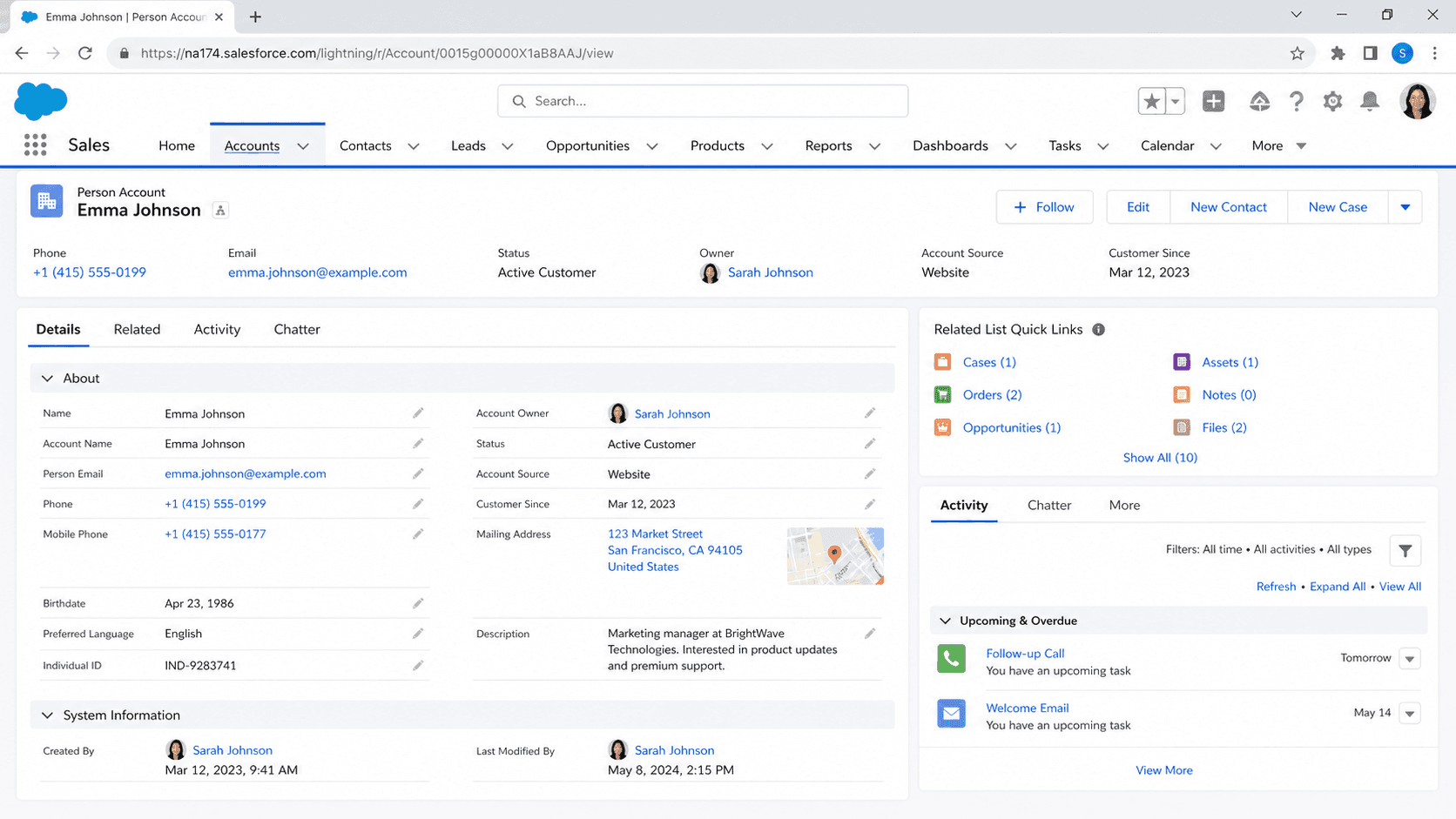Edit the Name field pencil icon

[x=418, y=413]
